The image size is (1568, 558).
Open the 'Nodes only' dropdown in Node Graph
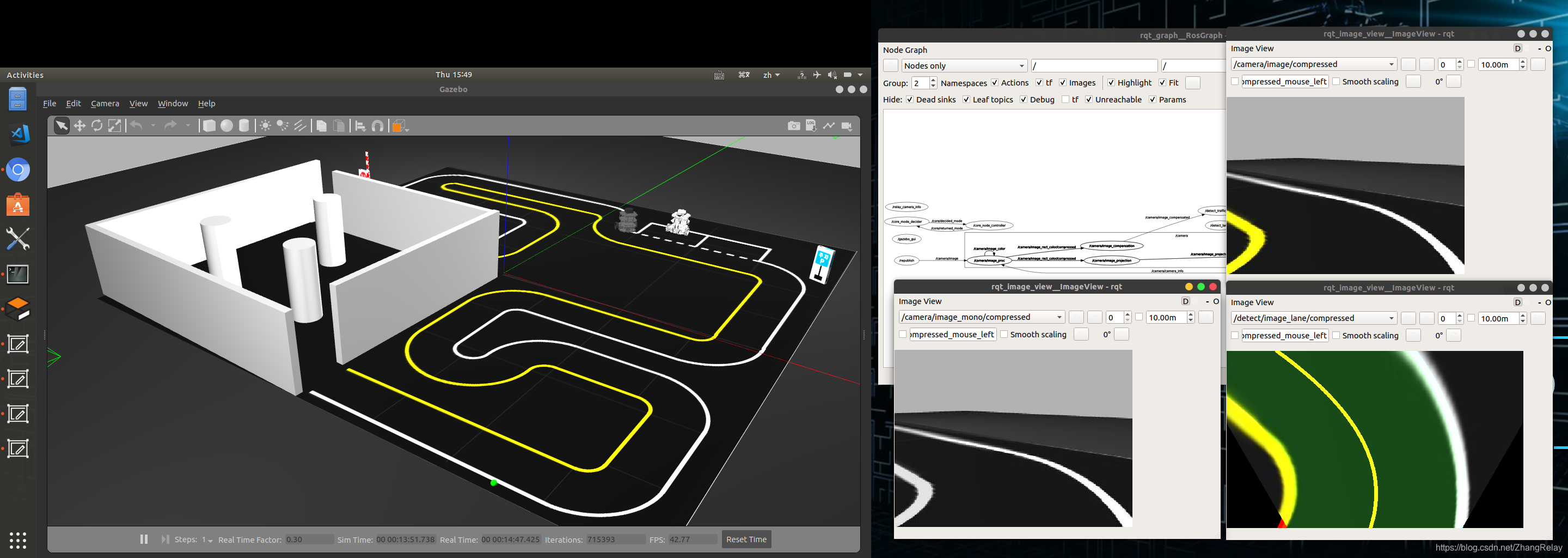[x=964, y=66]
